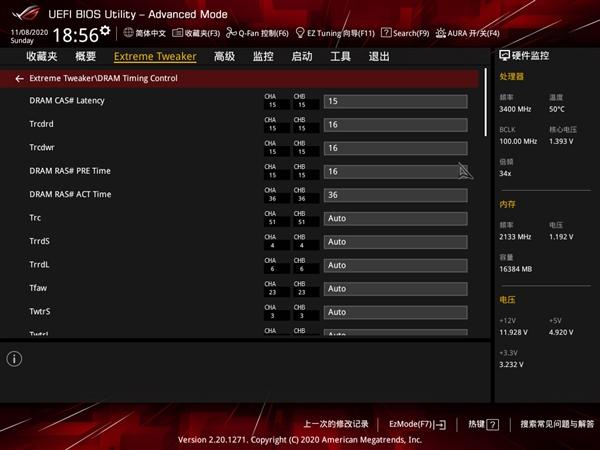Select DRAM RAS# PRE Time label

coord(70,171)
